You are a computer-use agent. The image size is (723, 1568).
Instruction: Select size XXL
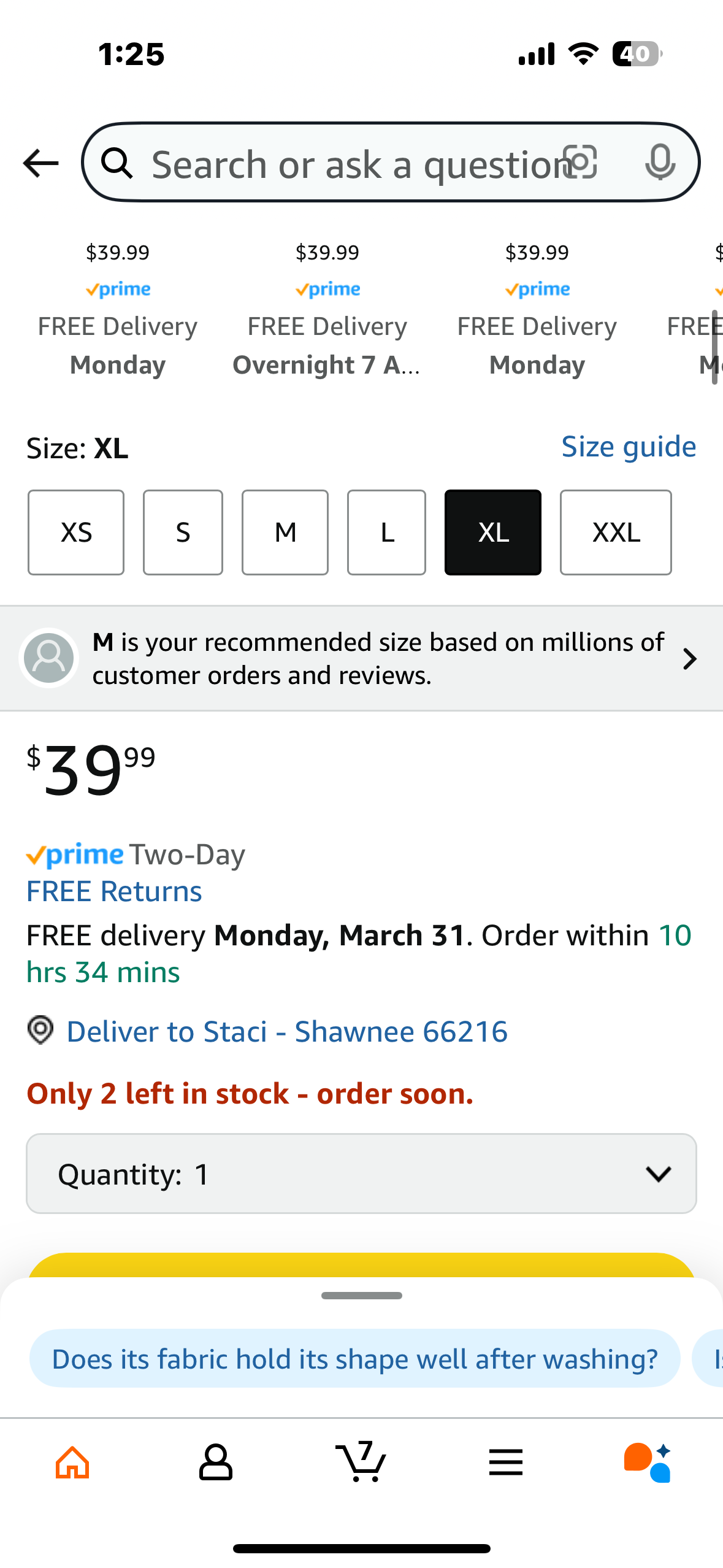616,532
